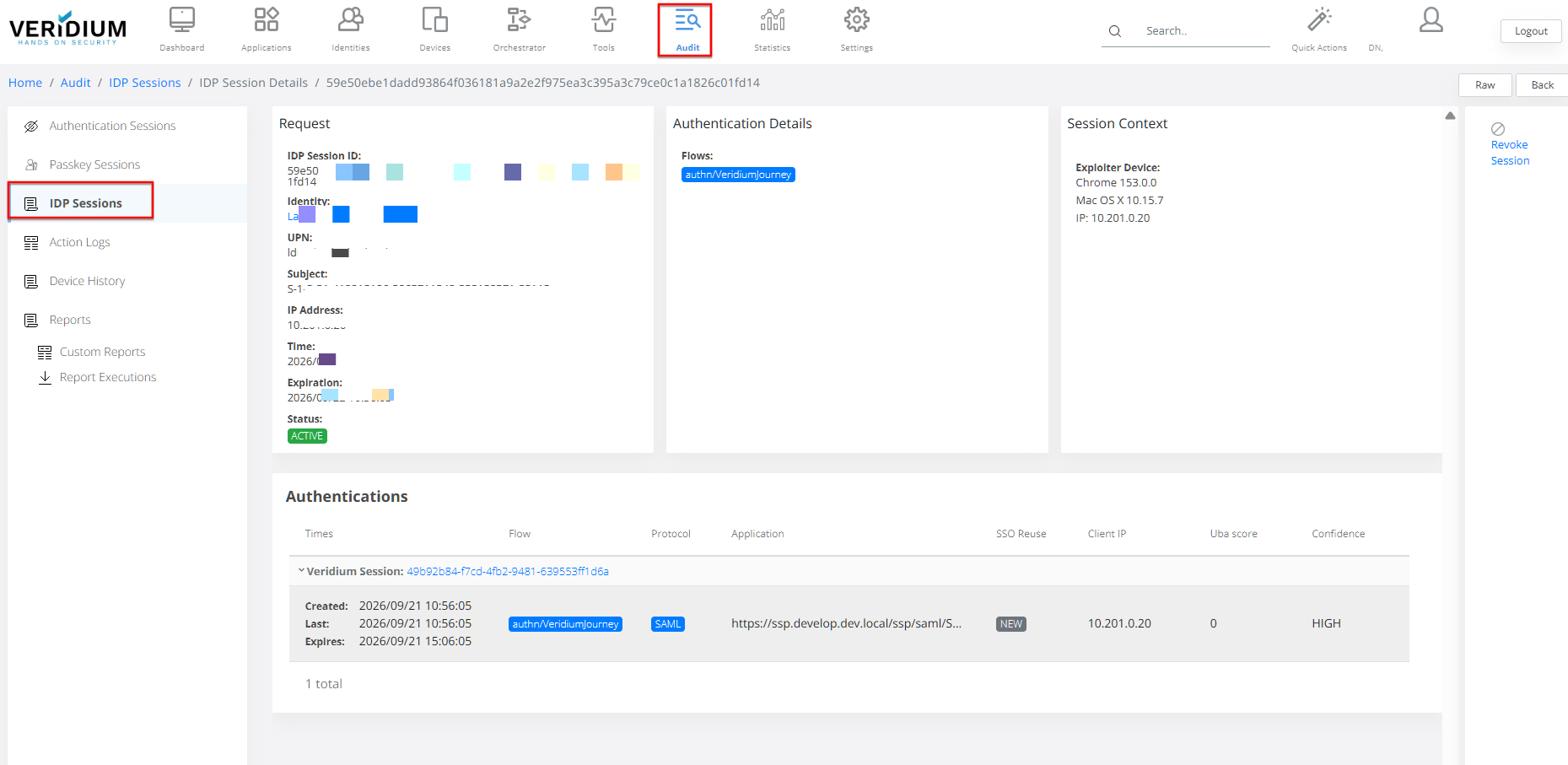Screen dimensions: 1568x765
Task: Open Device History in sidebar
Action: coord(87,281)
